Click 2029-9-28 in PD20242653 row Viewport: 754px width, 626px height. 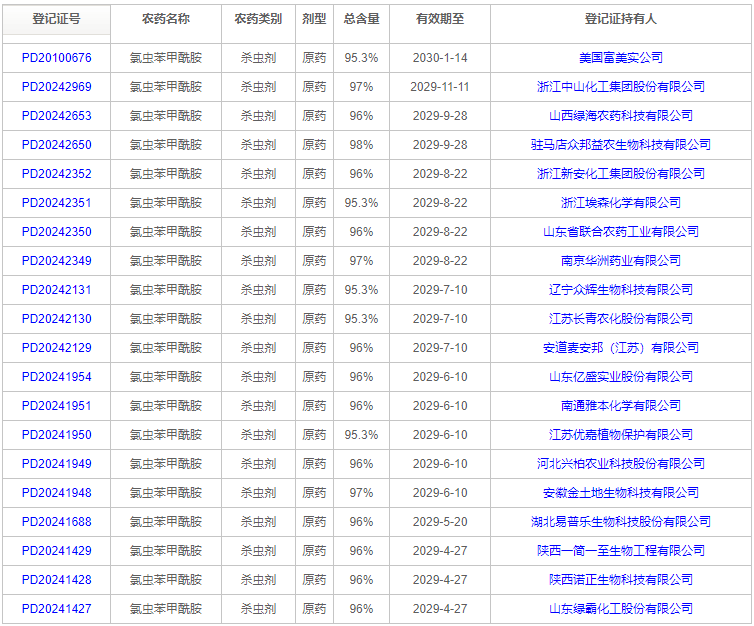pyautogui.click(x=440, y=116)
